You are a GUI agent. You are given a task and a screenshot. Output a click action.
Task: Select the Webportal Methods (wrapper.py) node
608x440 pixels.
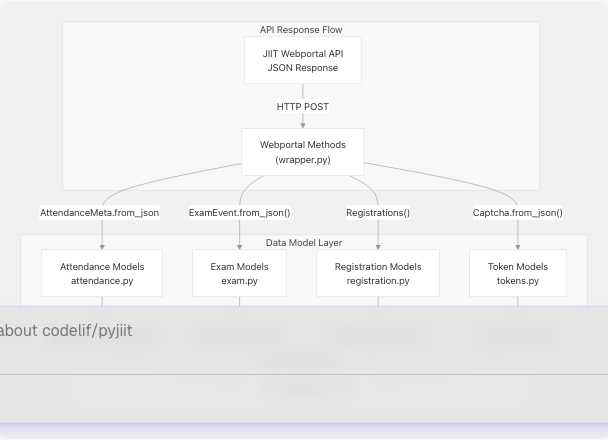[302, 152]
